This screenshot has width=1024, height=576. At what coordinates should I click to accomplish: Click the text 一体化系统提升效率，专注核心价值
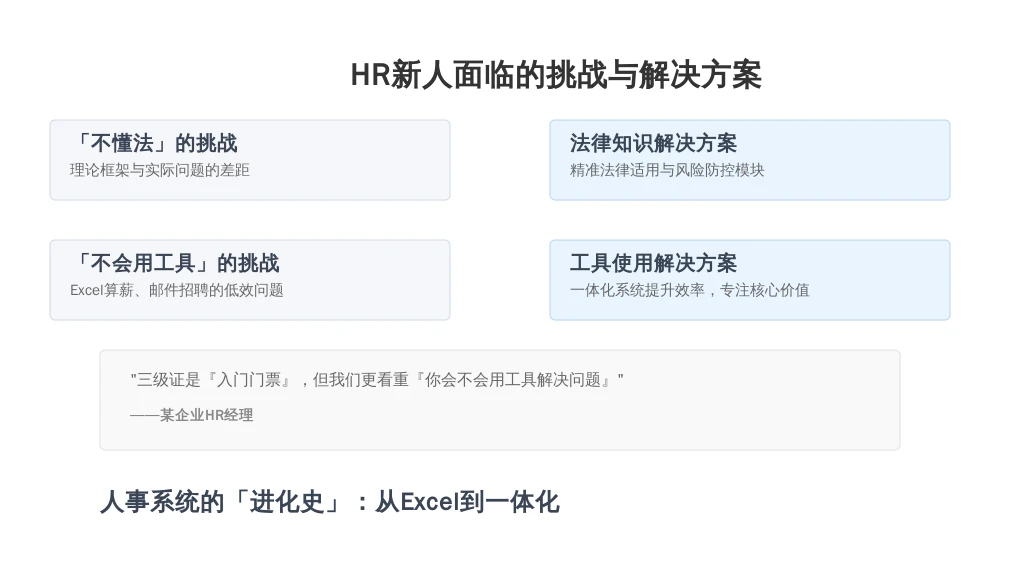690,290
